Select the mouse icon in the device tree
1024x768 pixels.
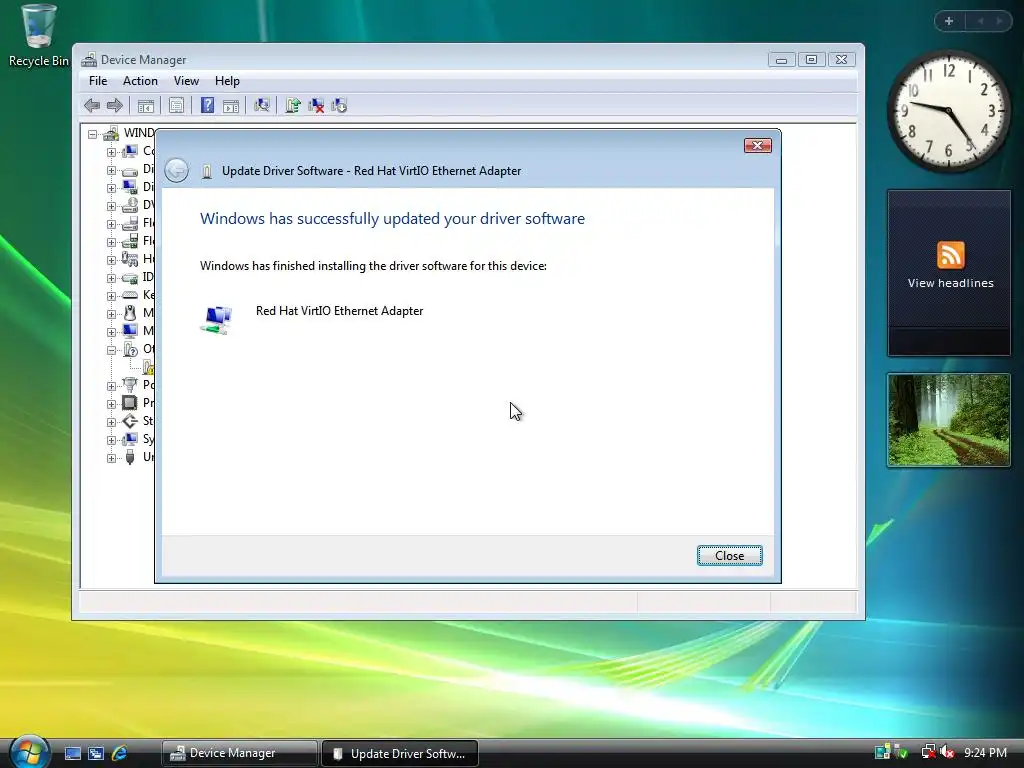coord(130,313)
